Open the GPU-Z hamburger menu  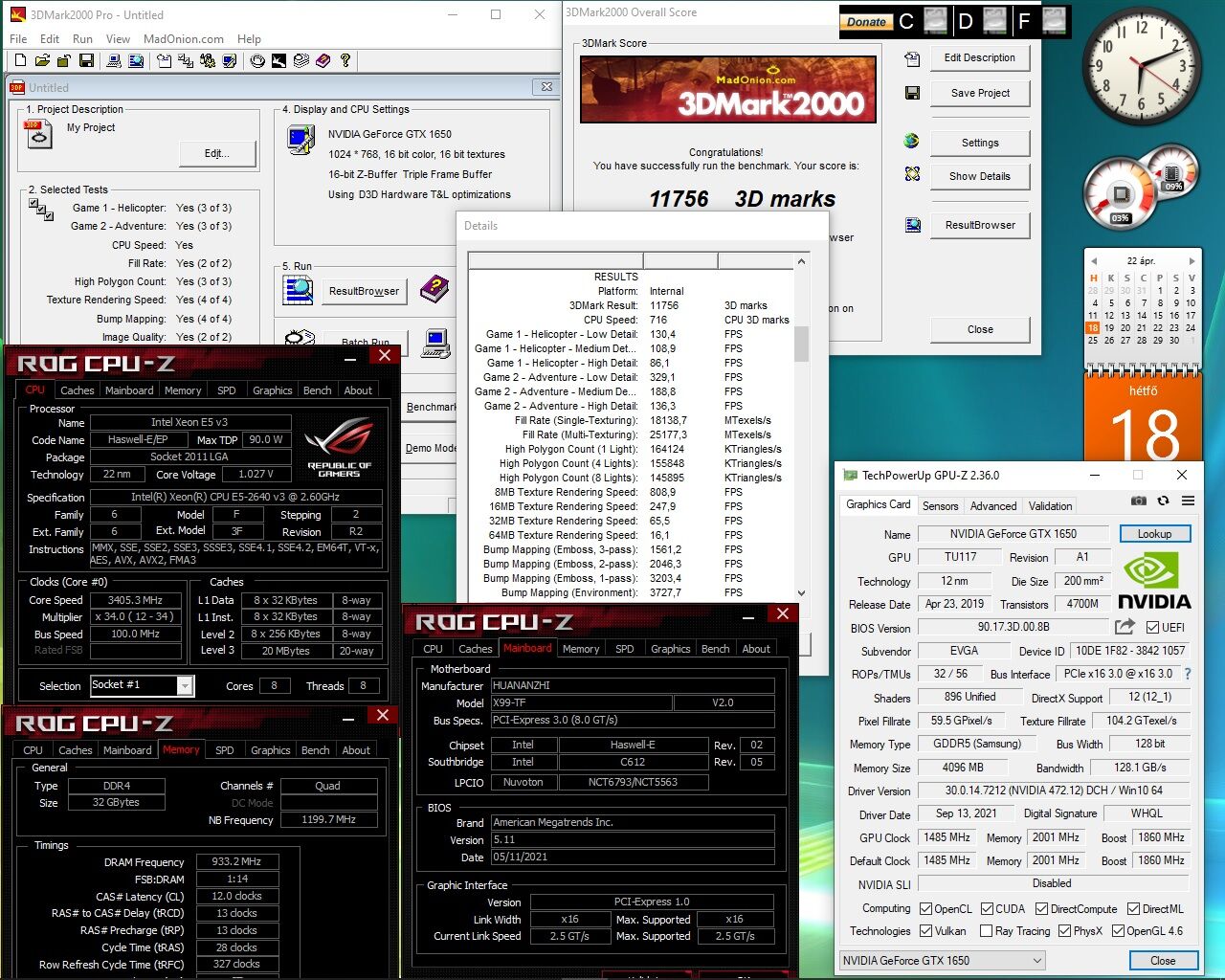1188,501
